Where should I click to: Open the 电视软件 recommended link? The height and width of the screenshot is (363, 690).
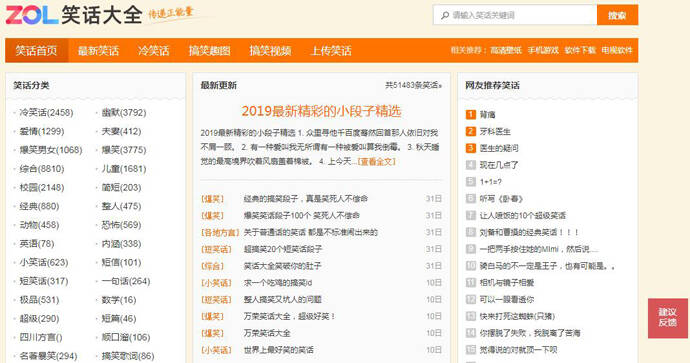click(x=617, y=51)
